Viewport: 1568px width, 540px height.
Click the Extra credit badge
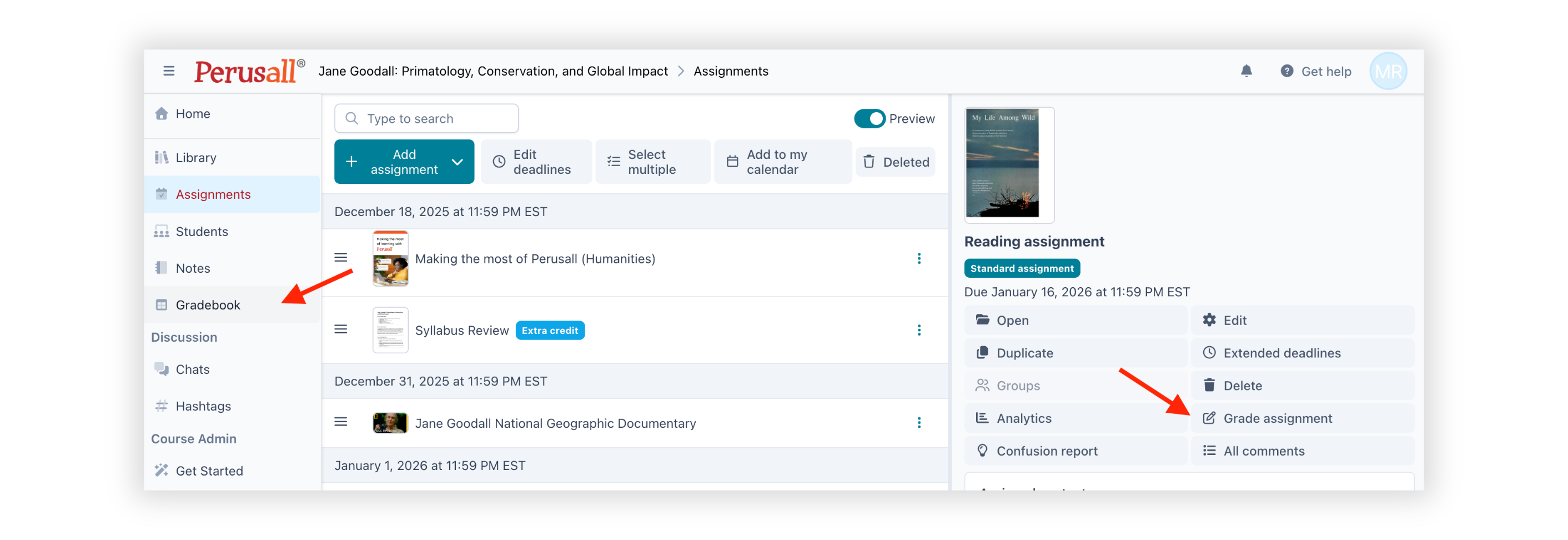(x=550, y=331)
